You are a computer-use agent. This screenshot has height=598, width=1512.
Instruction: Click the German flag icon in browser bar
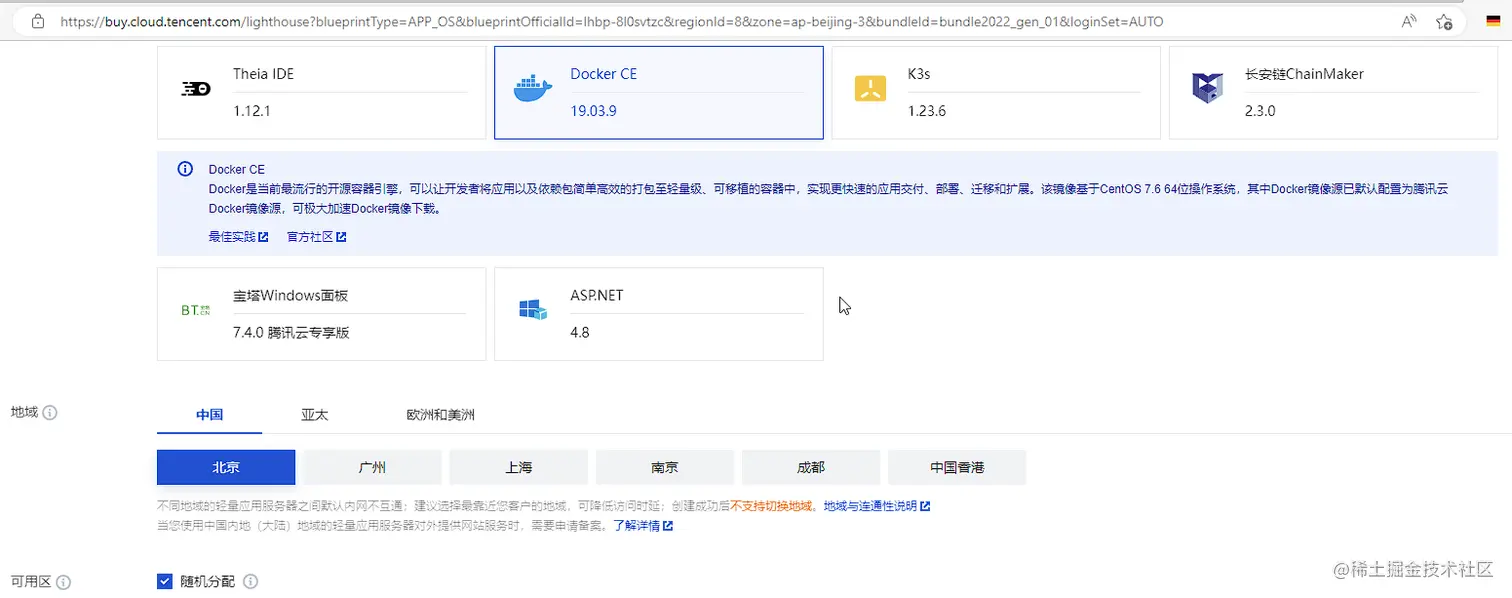coord(1493,21)
